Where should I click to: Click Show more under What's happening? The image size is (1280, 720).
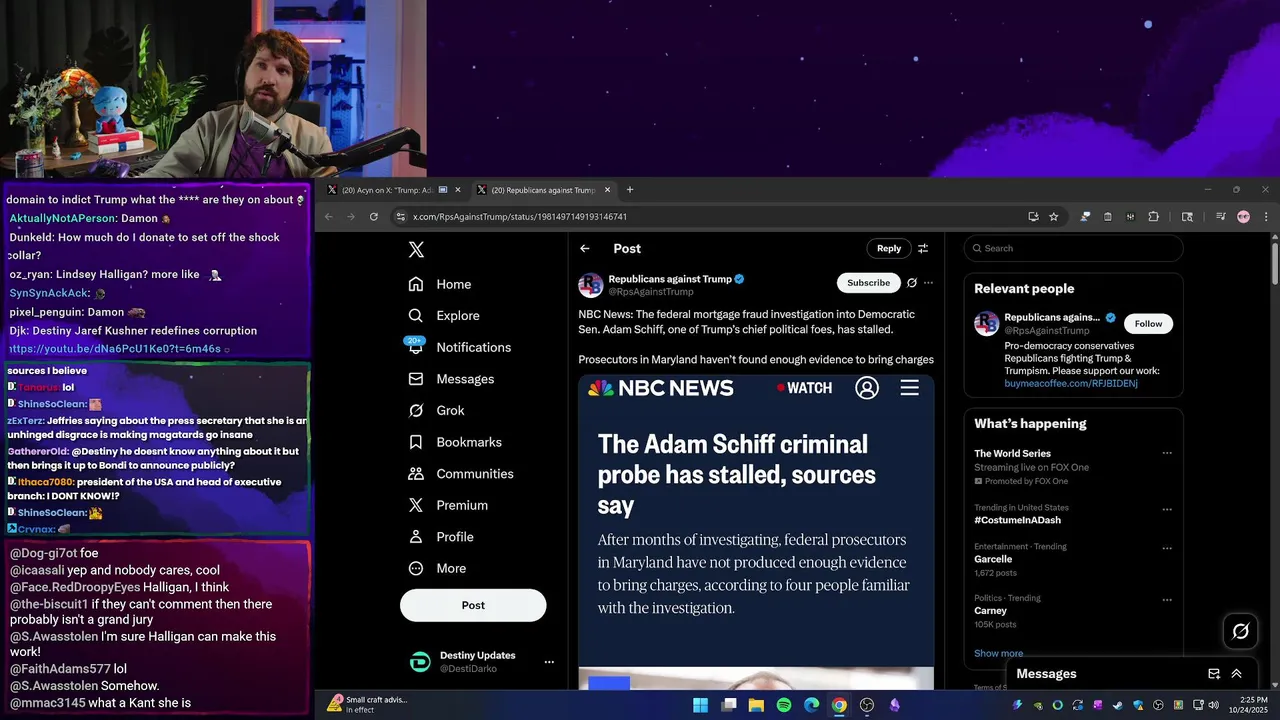998,653
